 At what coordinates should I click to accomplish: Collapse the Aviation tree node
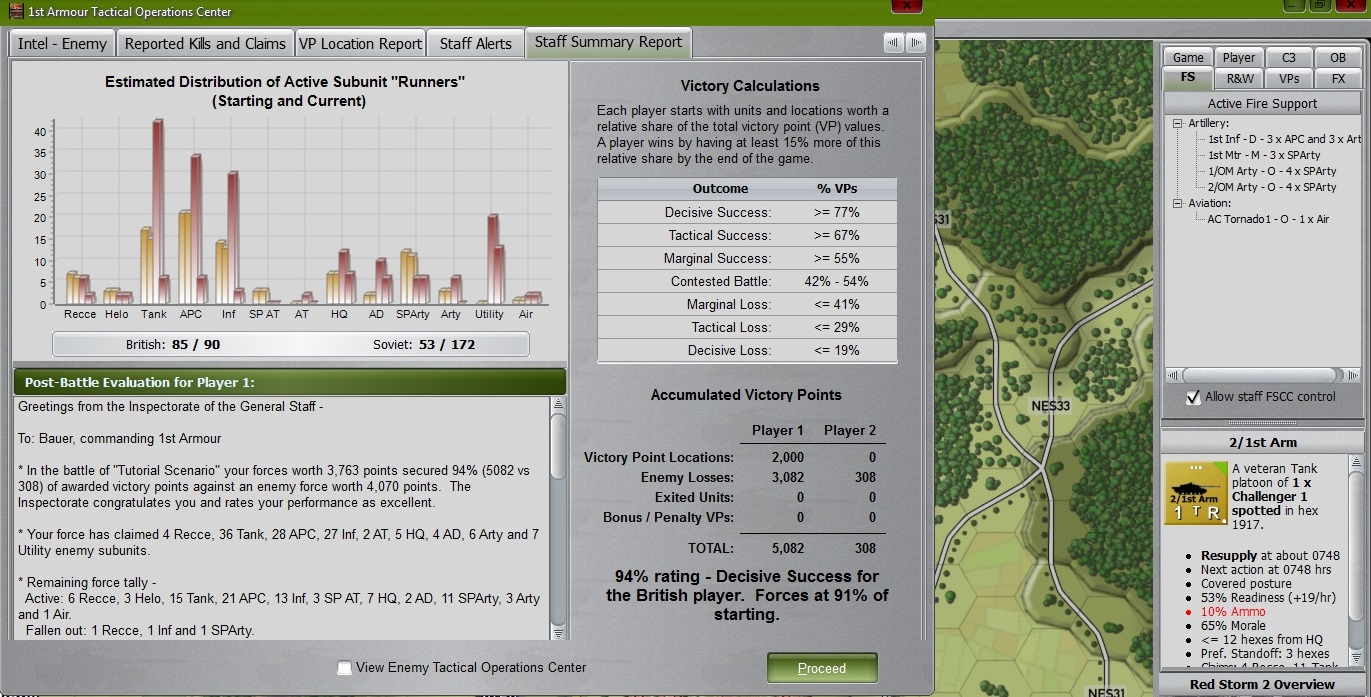tap(1178, 203)
